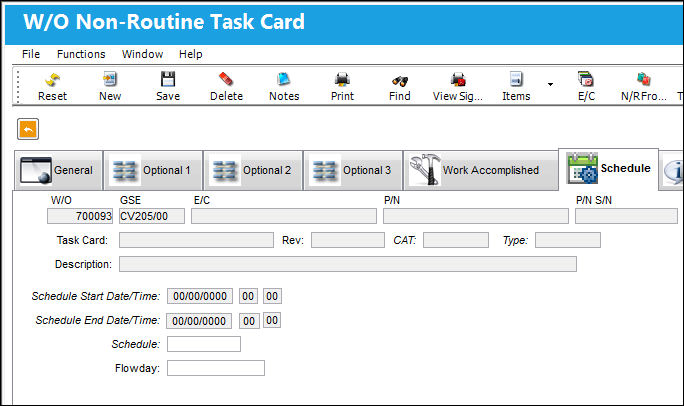
Task: Switch to the Optional 2 tab
Action: point(253,171)
